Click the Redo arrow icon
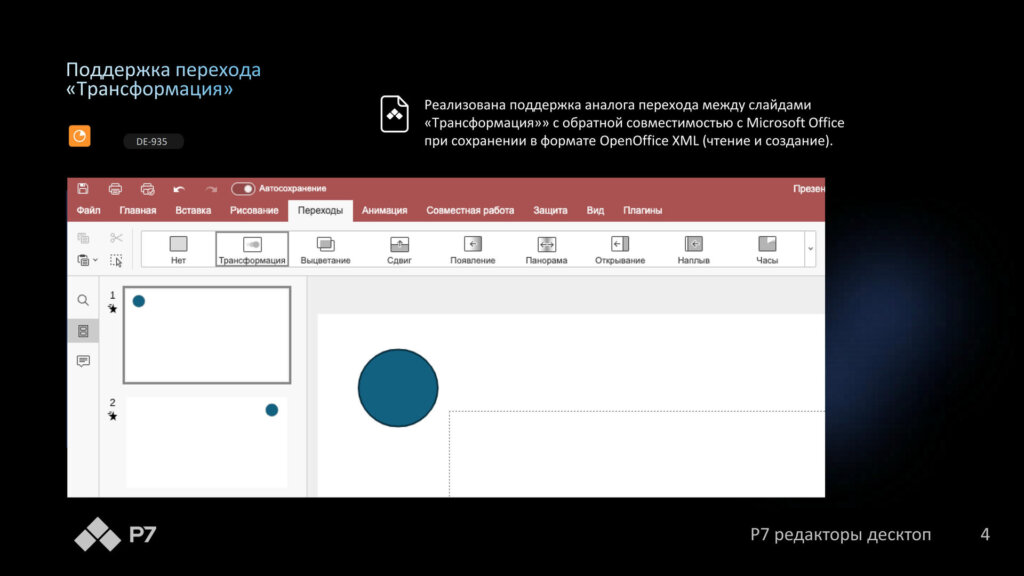The height and width of the screenshot is (576, 1024). (x=211, y=189)
